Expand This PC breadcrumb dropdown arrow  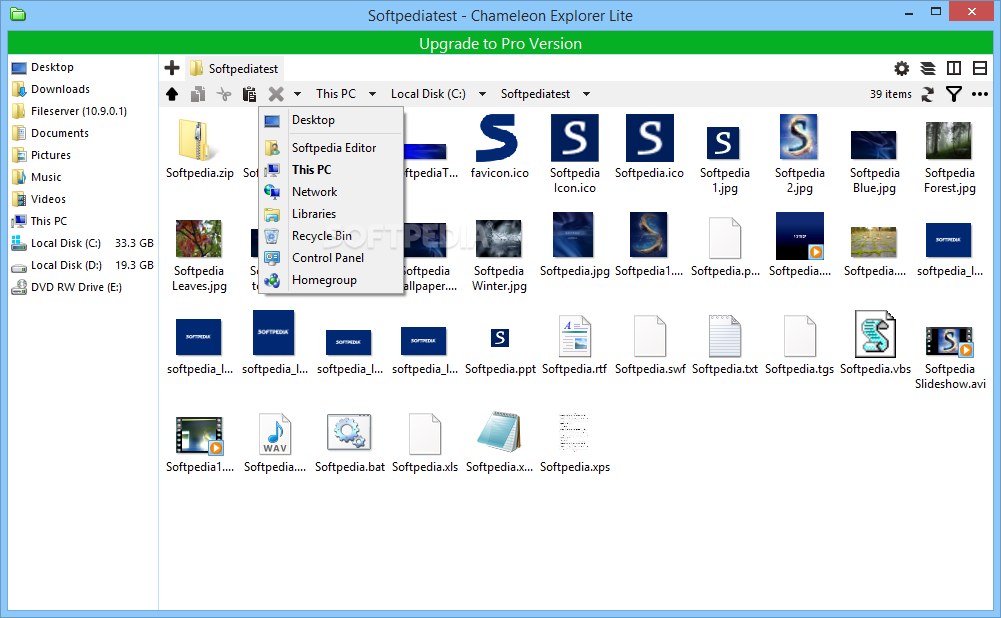click(372, 94)
